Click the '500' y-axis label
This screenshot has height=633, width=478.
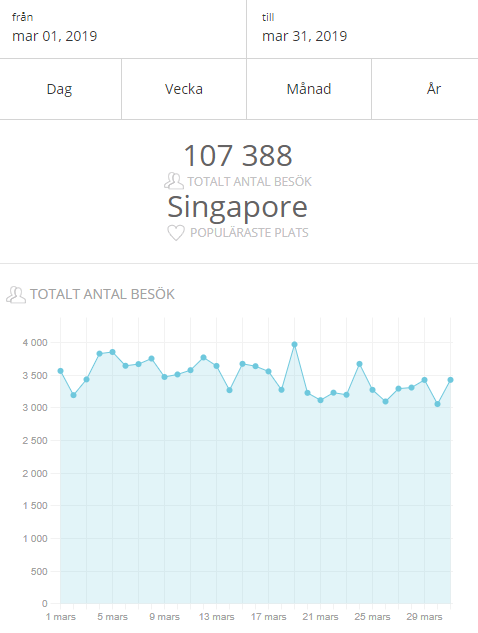[39, 571]
